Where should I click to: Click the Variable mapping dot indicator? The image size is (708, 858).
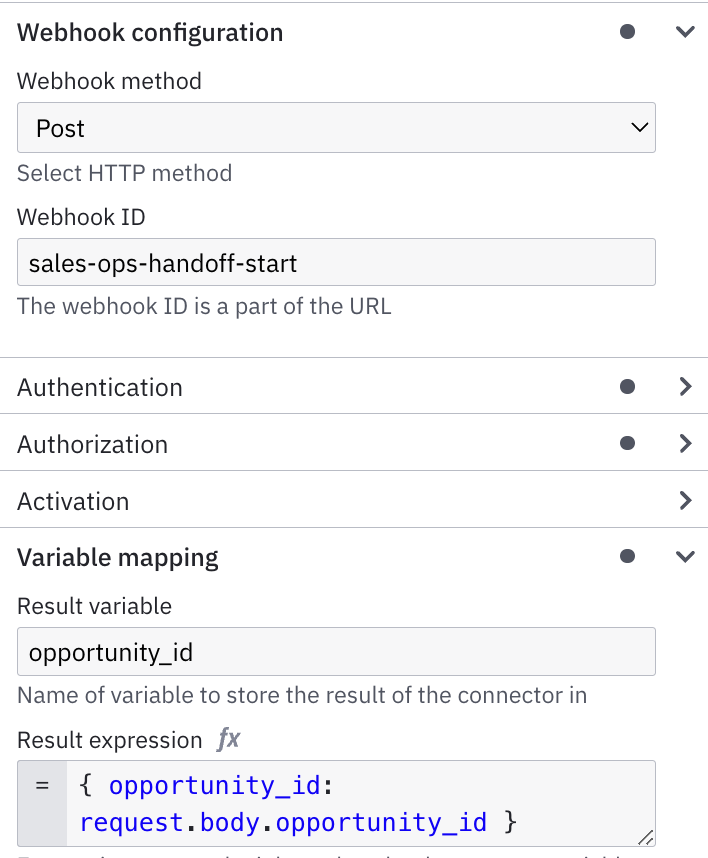pyautogui.click(x=627, y=556)
